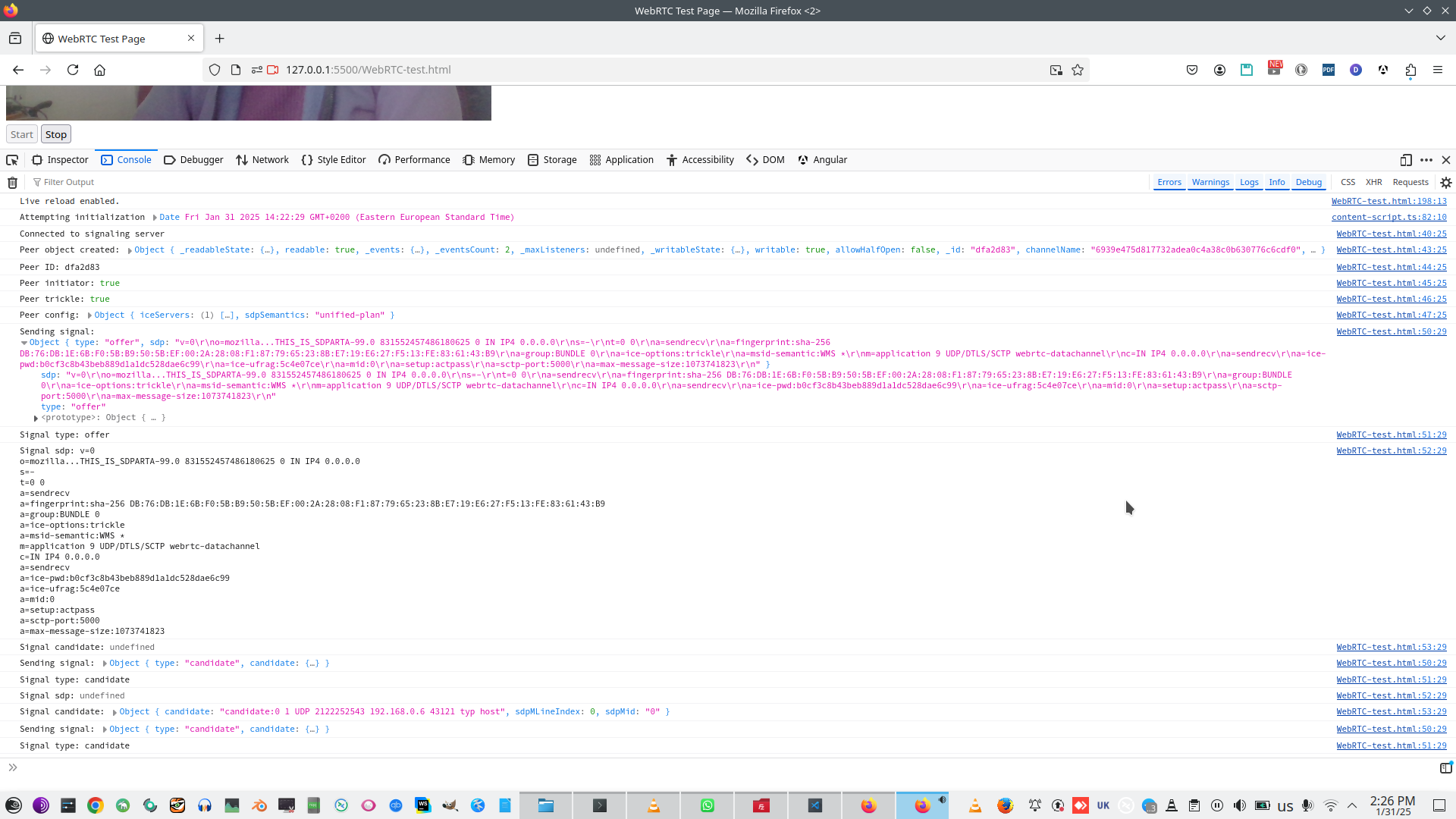The width and height of the screenshot is (1456, 819).
Task: Open devtools three-dots options menu
Action: 1426,160
